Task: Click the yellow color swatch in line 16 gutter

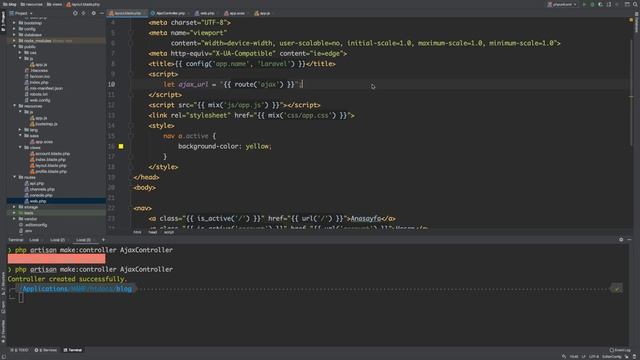Action: pyautogui.click(x=121, y=146)
